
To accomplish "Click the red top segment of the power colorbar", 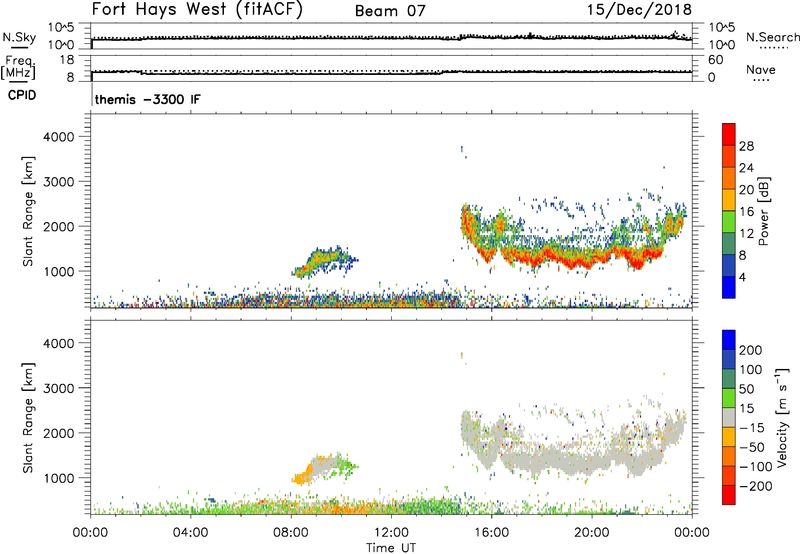I will coord(729,135).
